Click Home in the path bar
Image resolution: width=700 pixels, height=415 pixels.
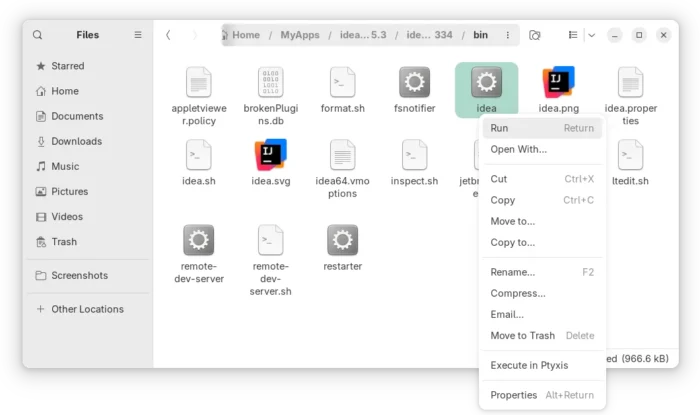245,35
